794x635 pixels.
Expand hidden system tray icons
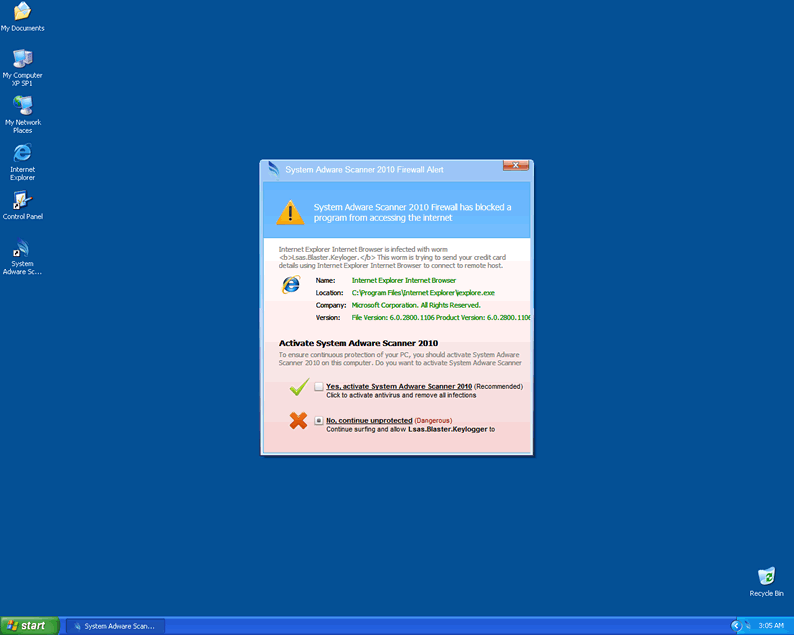coord(736,625)
